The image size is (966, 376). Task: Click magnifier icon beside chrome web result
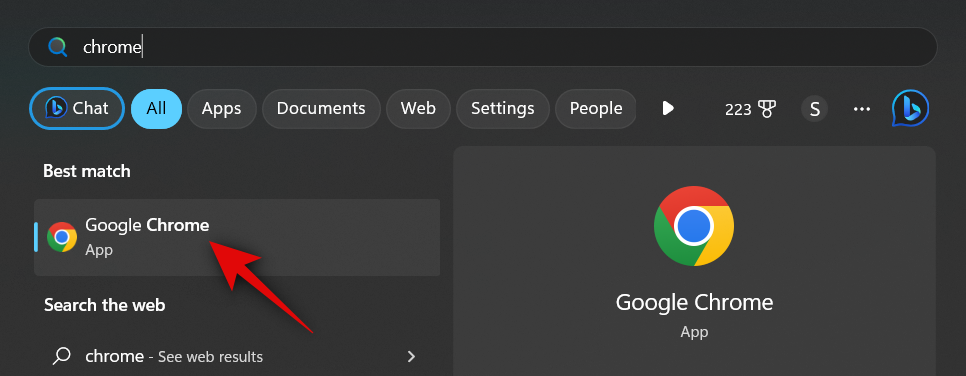(x=62, y=356)
